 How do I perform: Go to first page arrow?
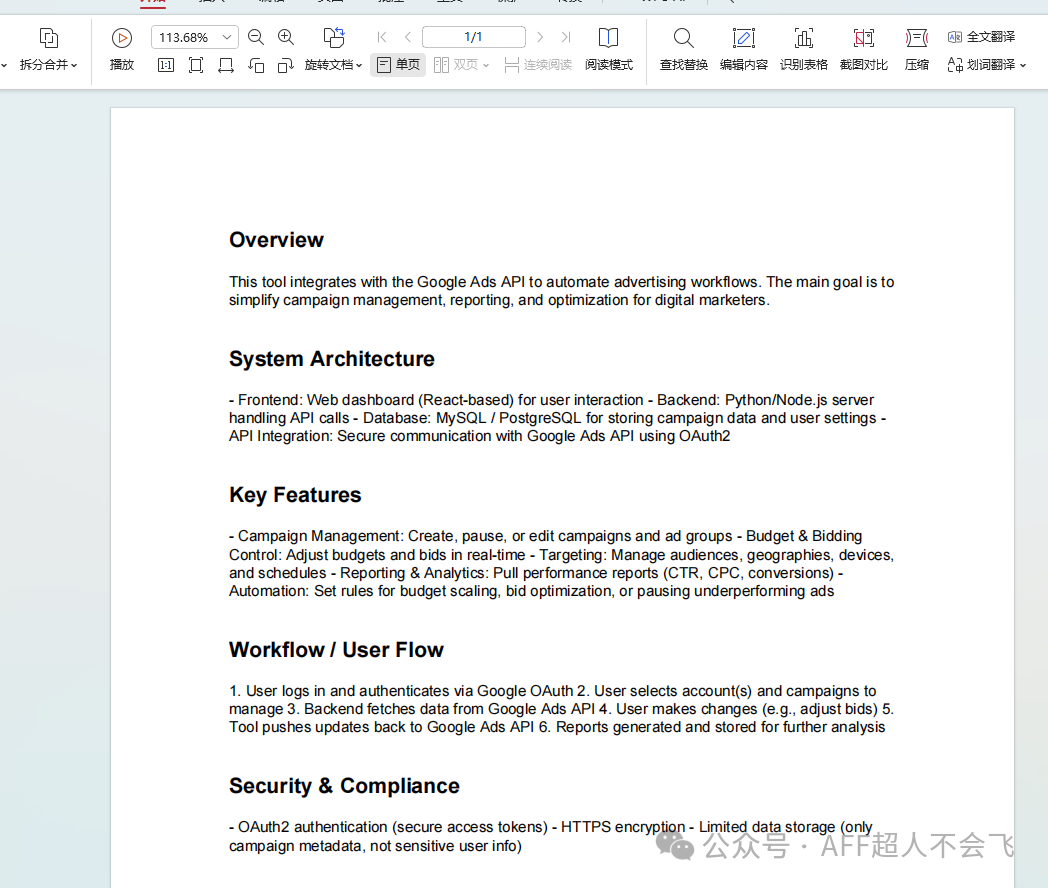click(x=382, y=37)
